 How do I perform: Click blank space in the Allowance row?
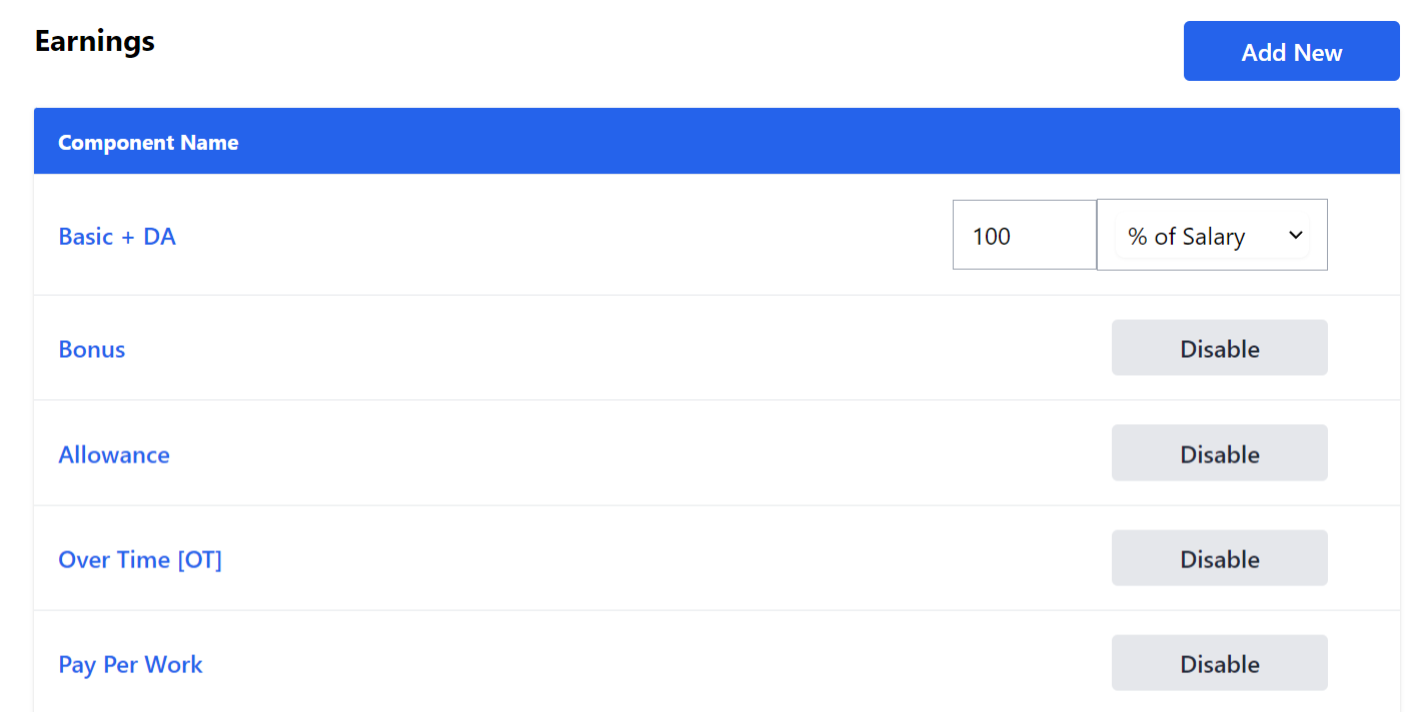click(x=600, y=455)
